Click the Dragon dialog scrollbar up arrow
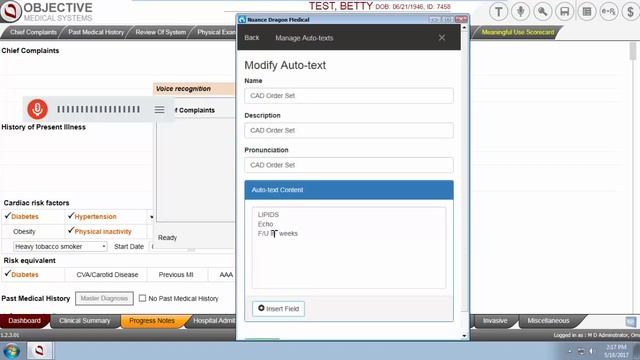640x360 pixels. click(x=464, y=28)
